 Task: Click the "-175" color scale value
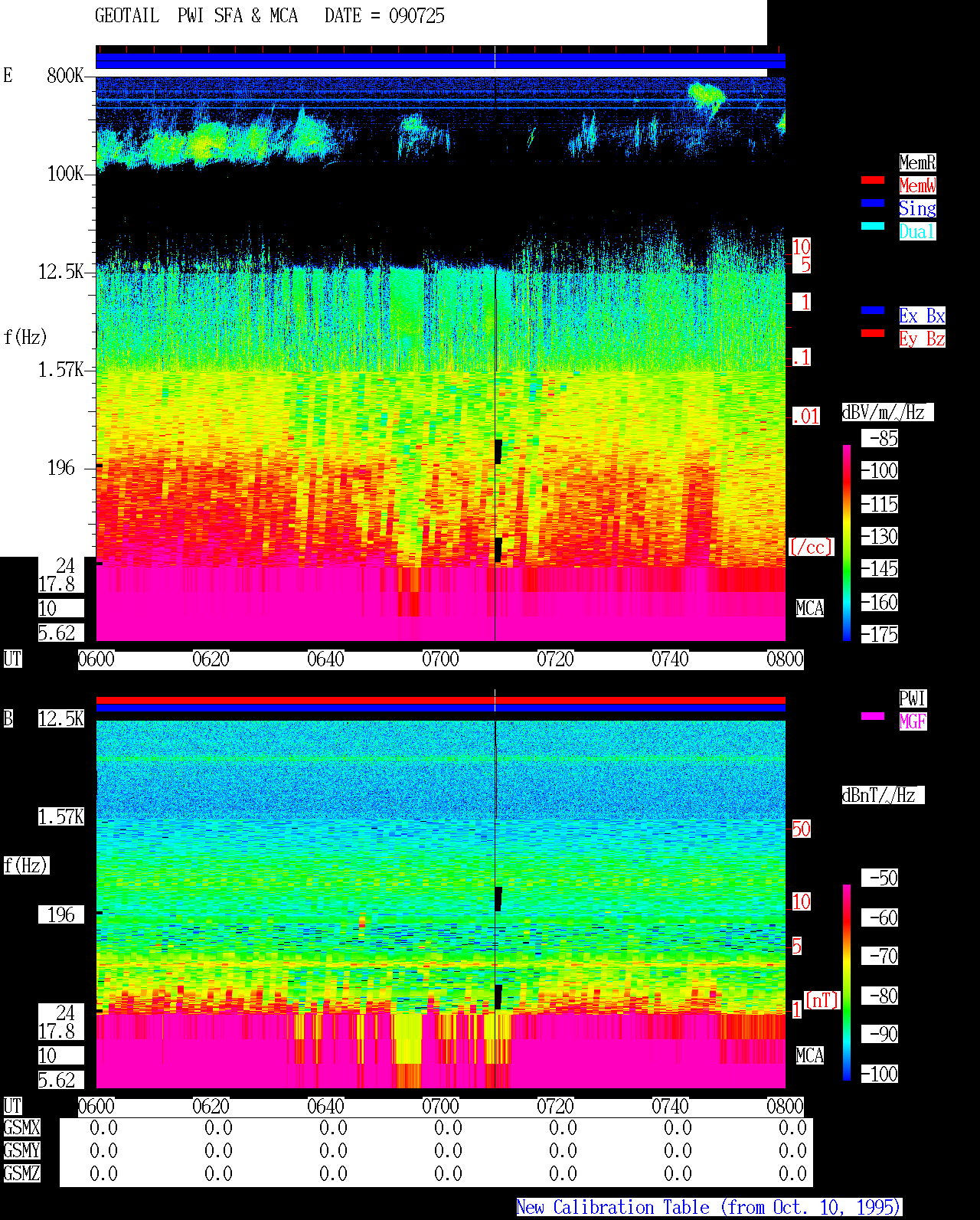879,634
